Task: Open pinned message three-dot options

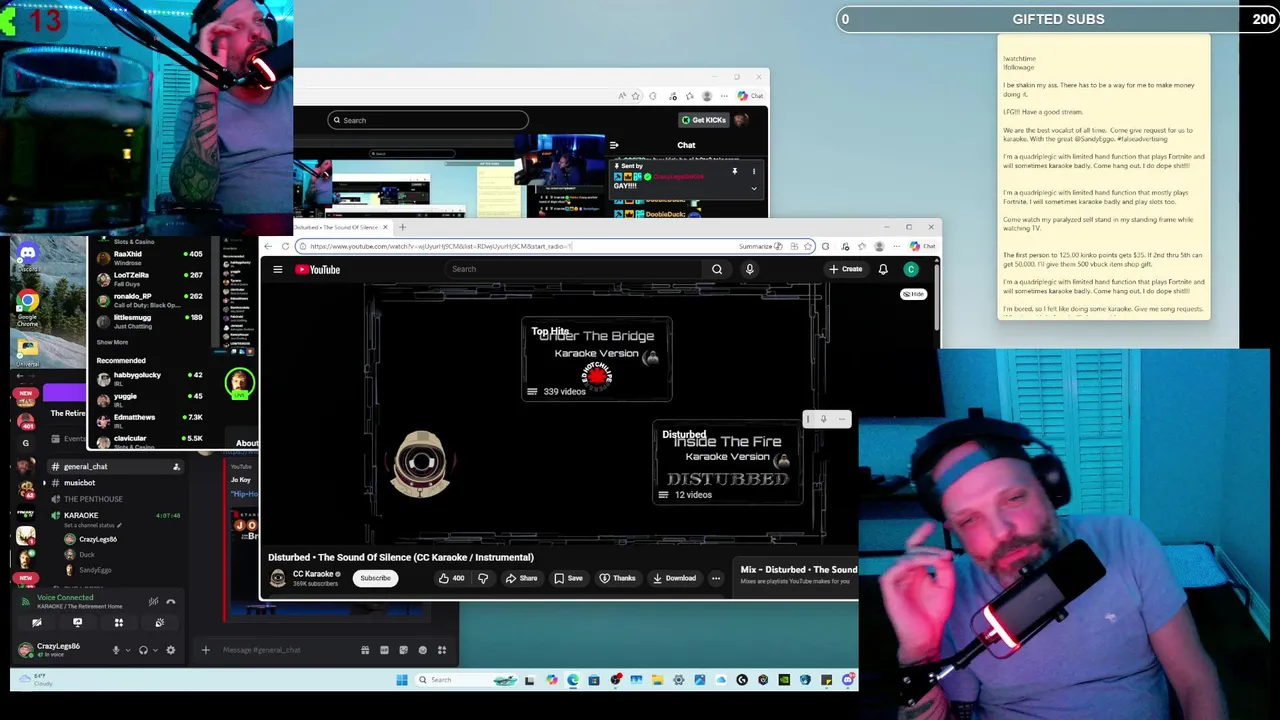Action: click(x=754, y=171)
